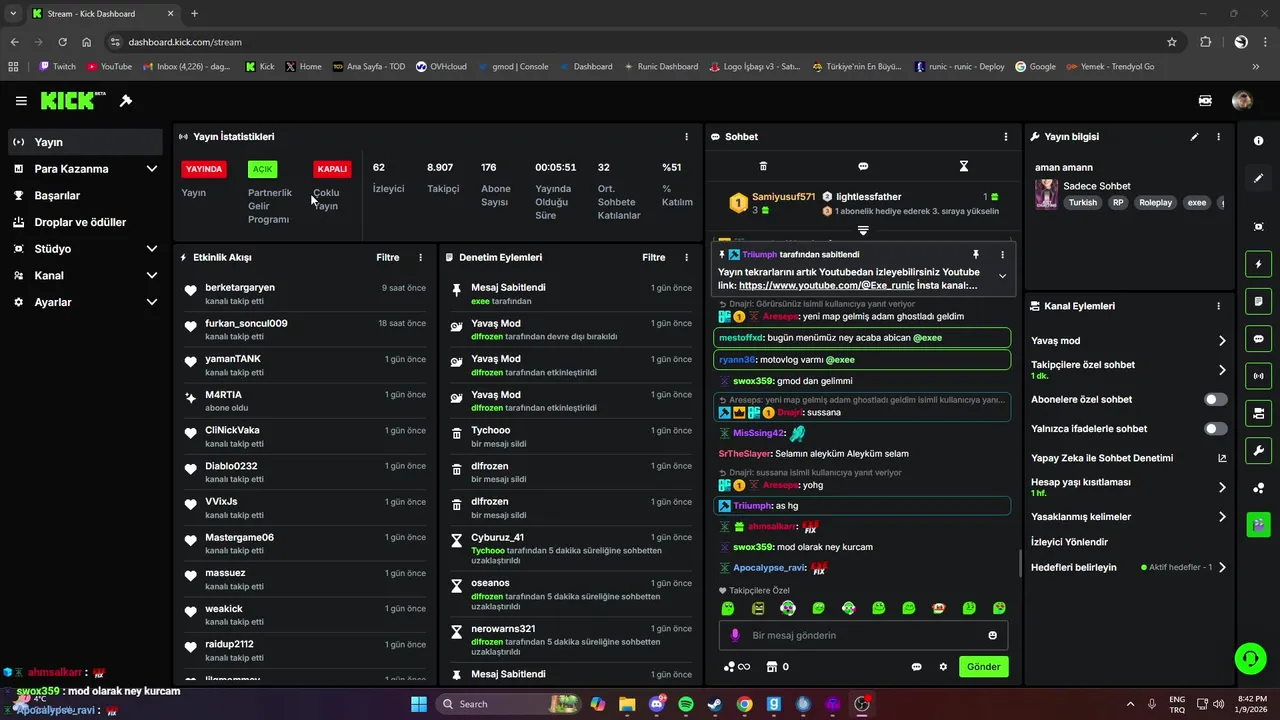The height and width of the screenshot is (720, 1280).
Task: Open Etkinlik Akışı three-dot menu
Action: point(420,258)
